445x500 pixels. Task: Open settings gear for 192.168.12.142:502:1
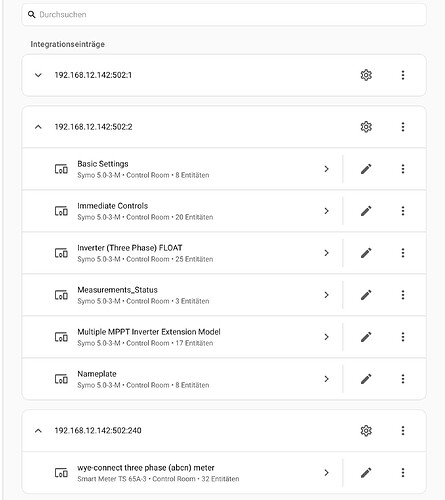366,75
